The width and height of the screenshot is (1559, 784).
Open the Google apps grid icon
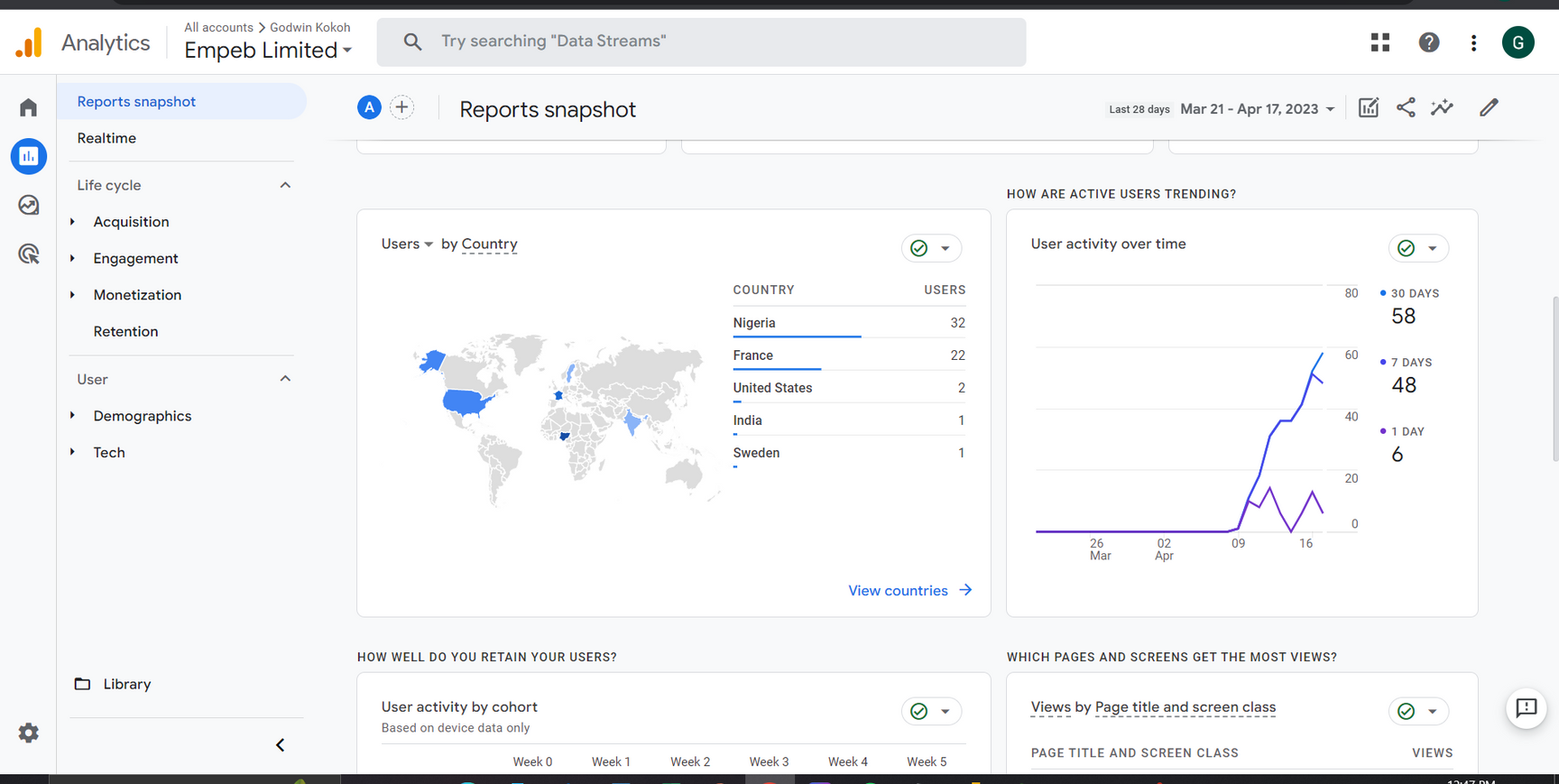[1380, 42]
